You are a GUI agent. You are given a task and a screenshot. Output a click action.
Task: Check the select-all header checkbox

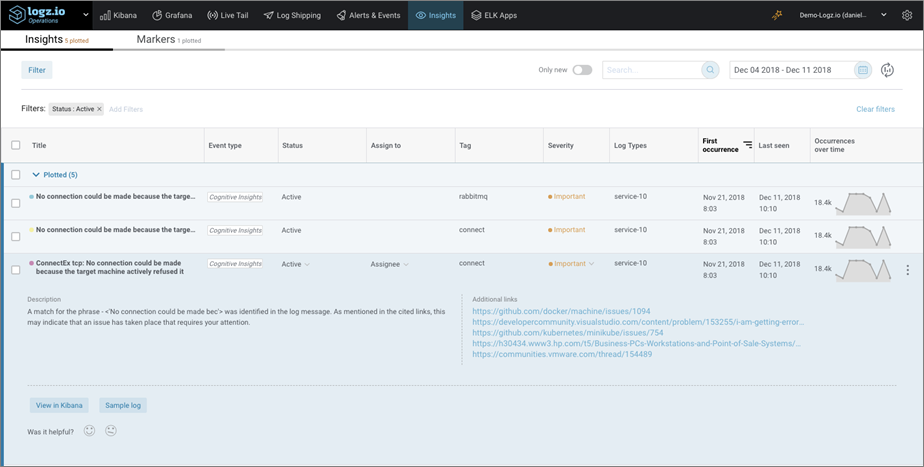point(16,145)
